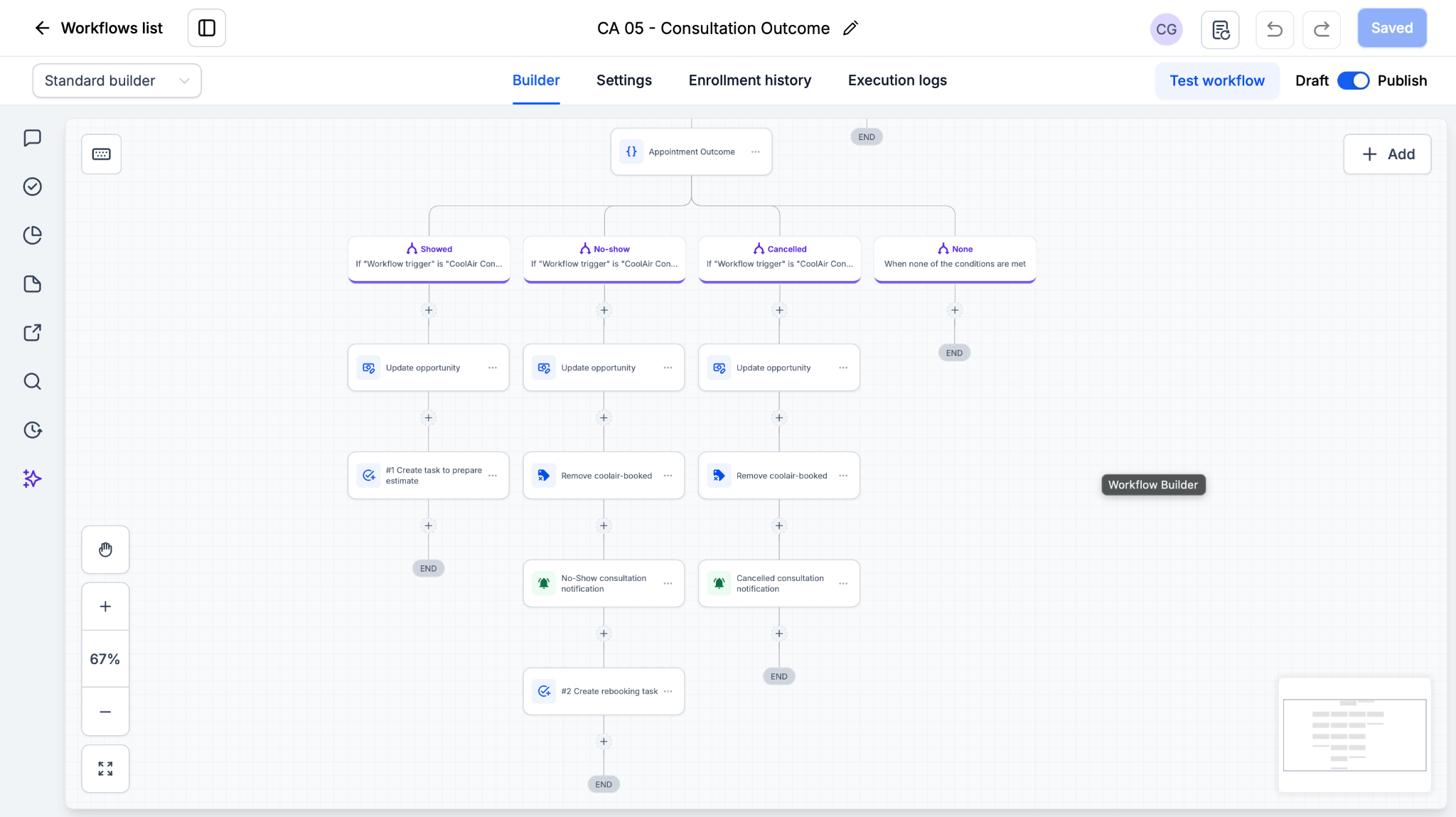Open the pie chart sidebar icon
The width and height of the screenshot is (1456, 817).
coord(33,235)
